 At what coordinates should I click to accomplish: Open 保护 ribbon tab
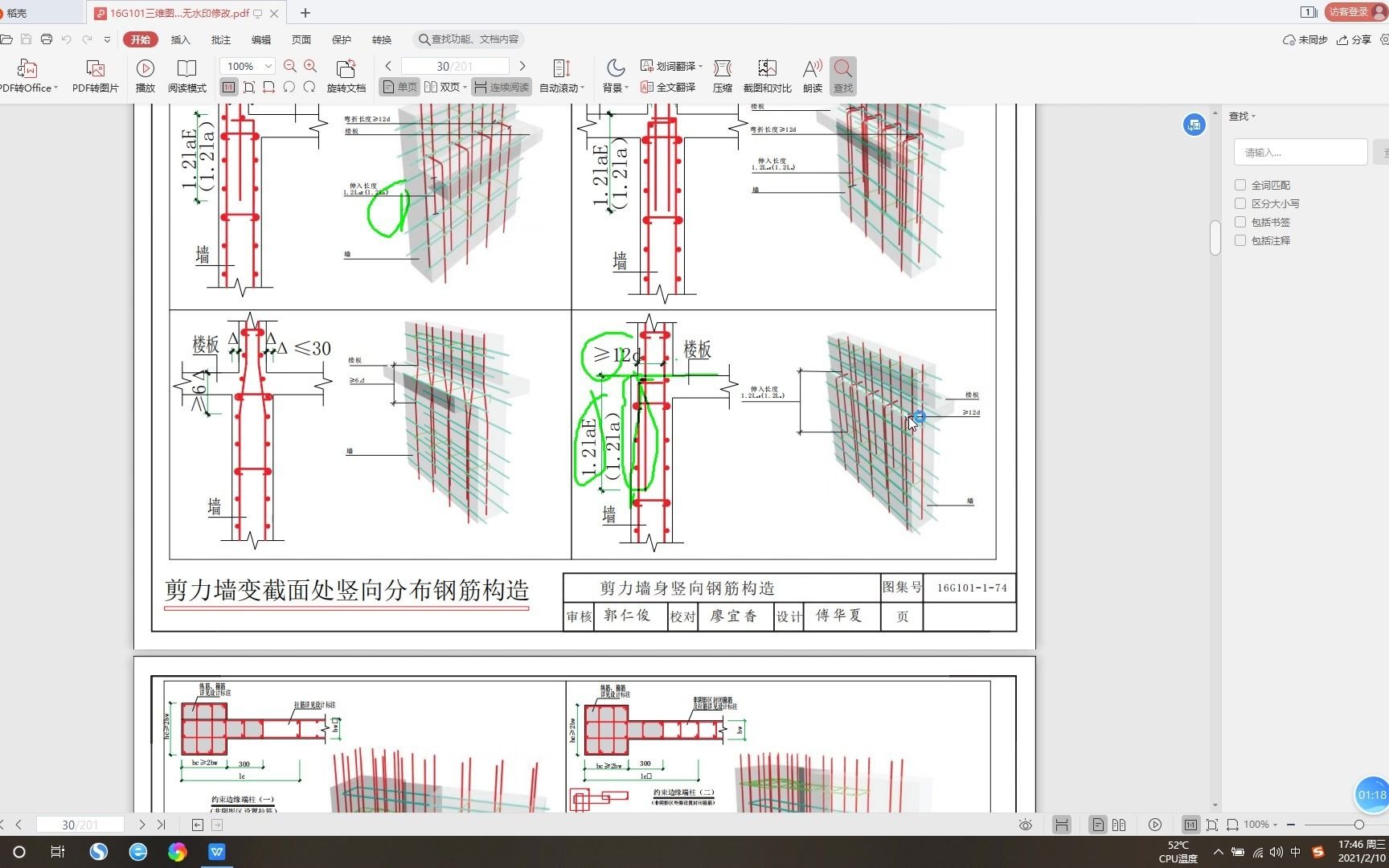pyautogui.click(x=342, y=39)
